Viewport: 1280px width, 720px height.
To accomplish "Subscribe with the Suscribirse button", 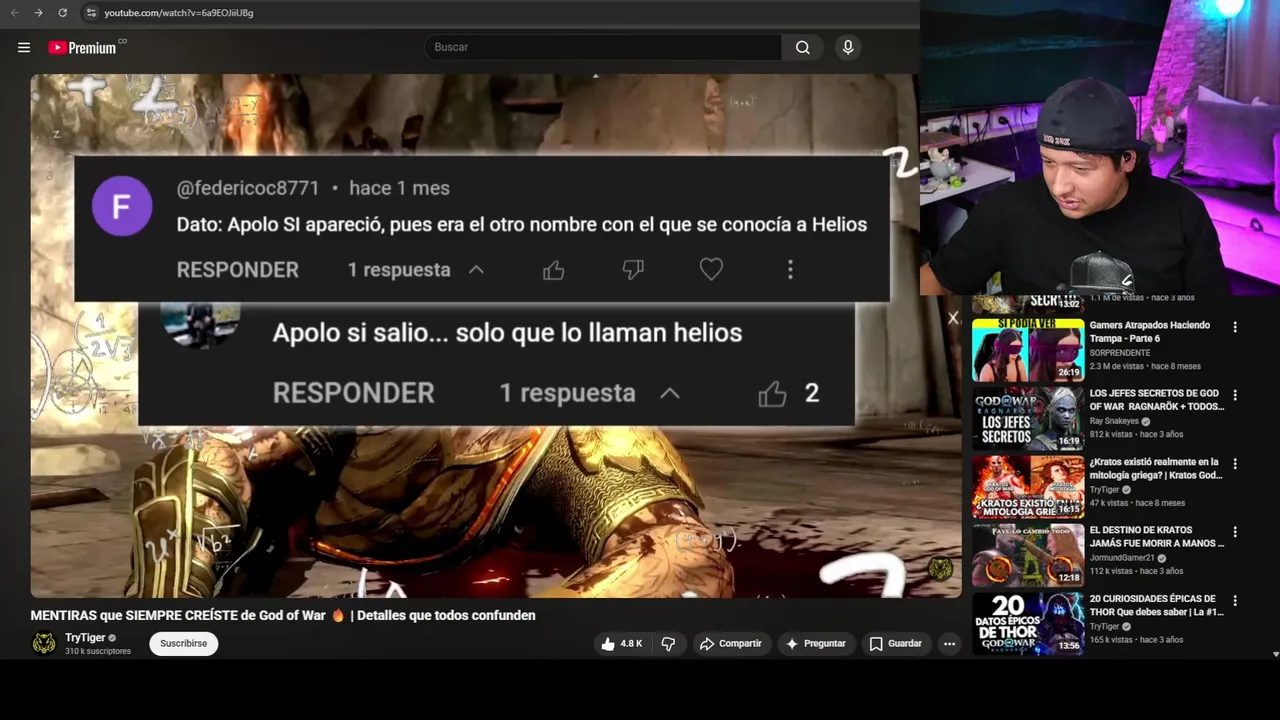I will coord(183,643).
